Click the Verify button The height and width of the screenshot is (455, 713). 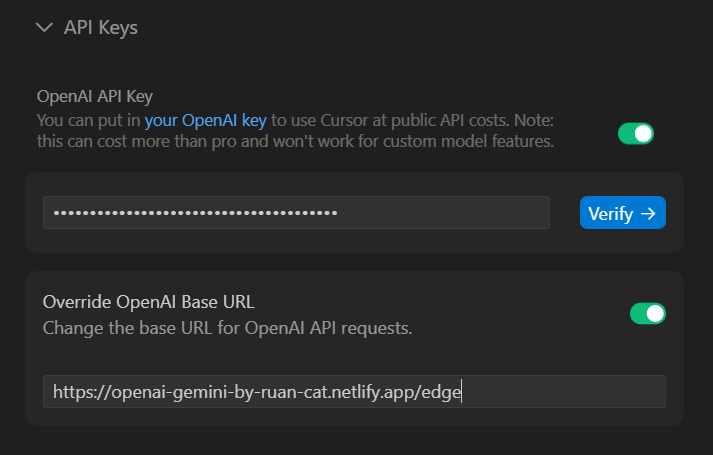tap(623, 213)
